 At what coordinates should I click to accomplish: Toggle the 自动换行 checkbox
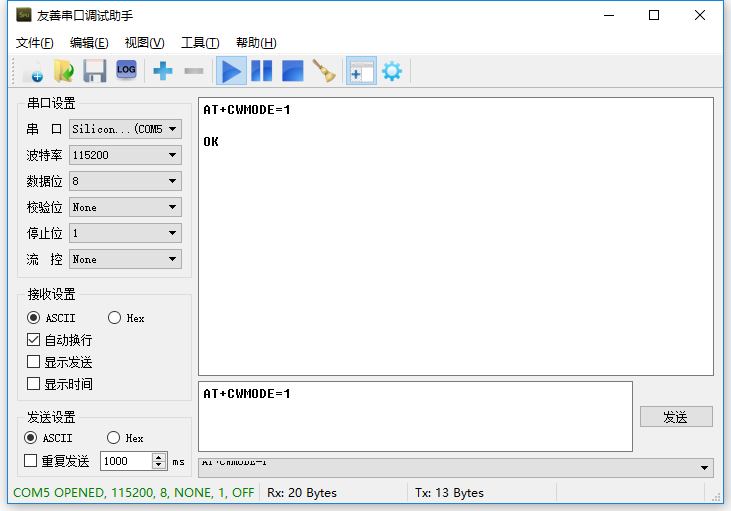coord(33,340)
